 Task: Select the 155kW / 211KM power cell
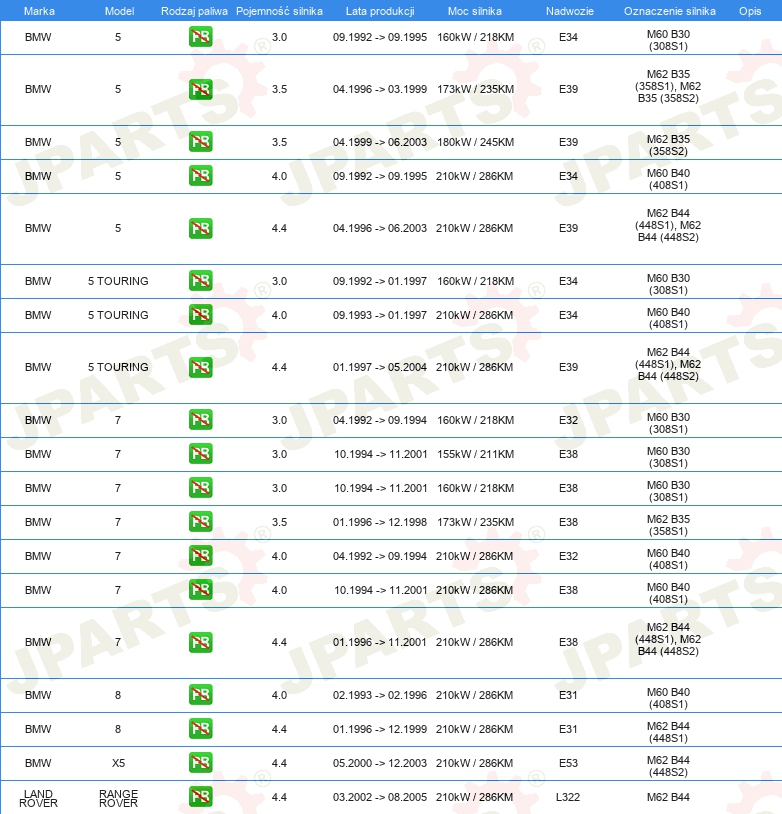coord(475,454)
